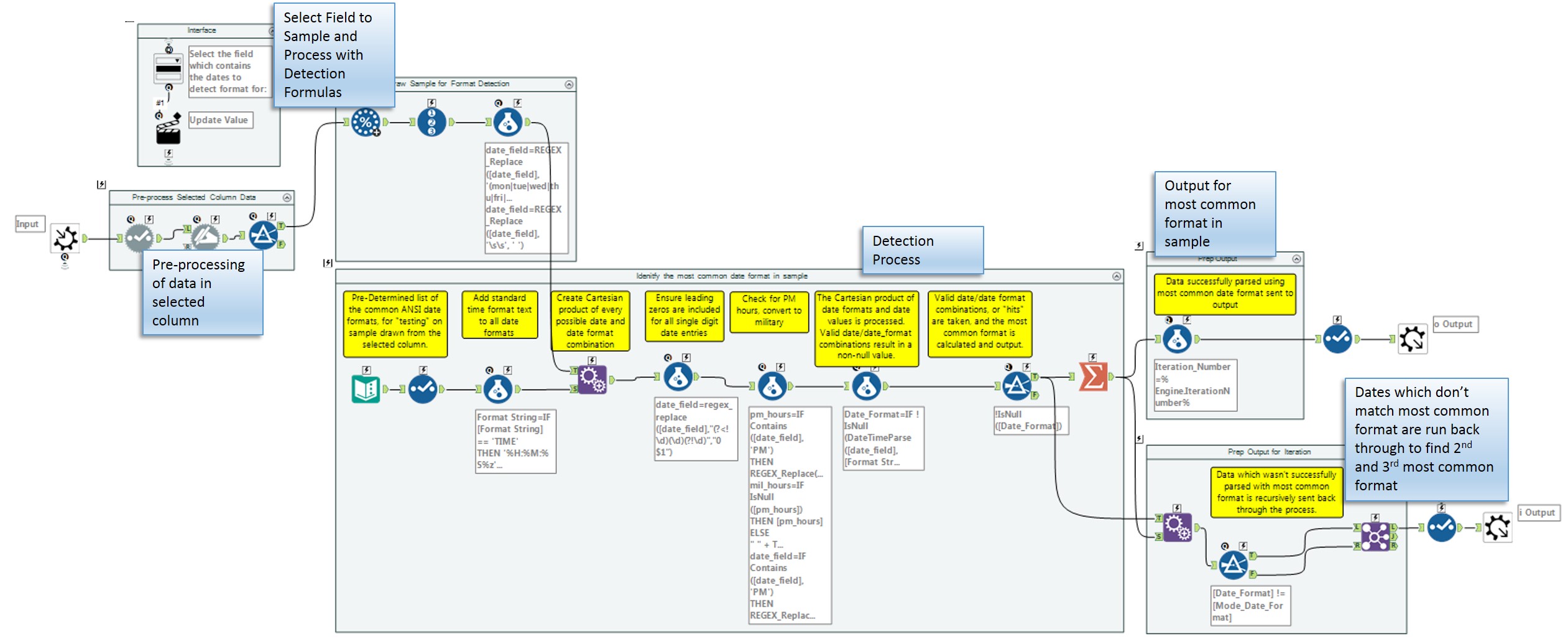The image size is (1568, 639).
Task: Click the Update Value annotation label
Action: pos(220,120)
